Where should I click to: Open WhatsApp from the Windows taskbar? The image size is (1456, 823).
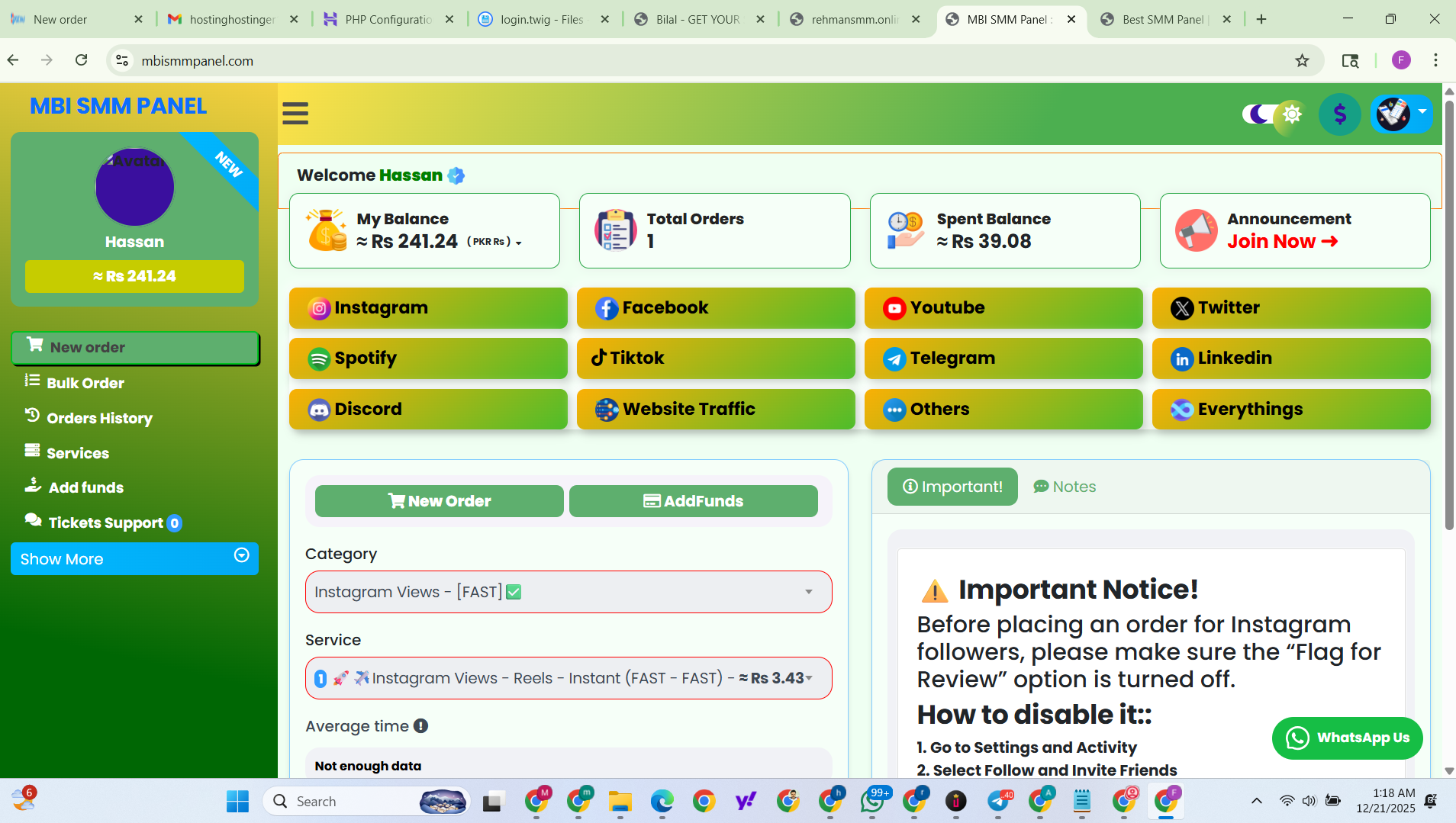click(x=872, y=801)
